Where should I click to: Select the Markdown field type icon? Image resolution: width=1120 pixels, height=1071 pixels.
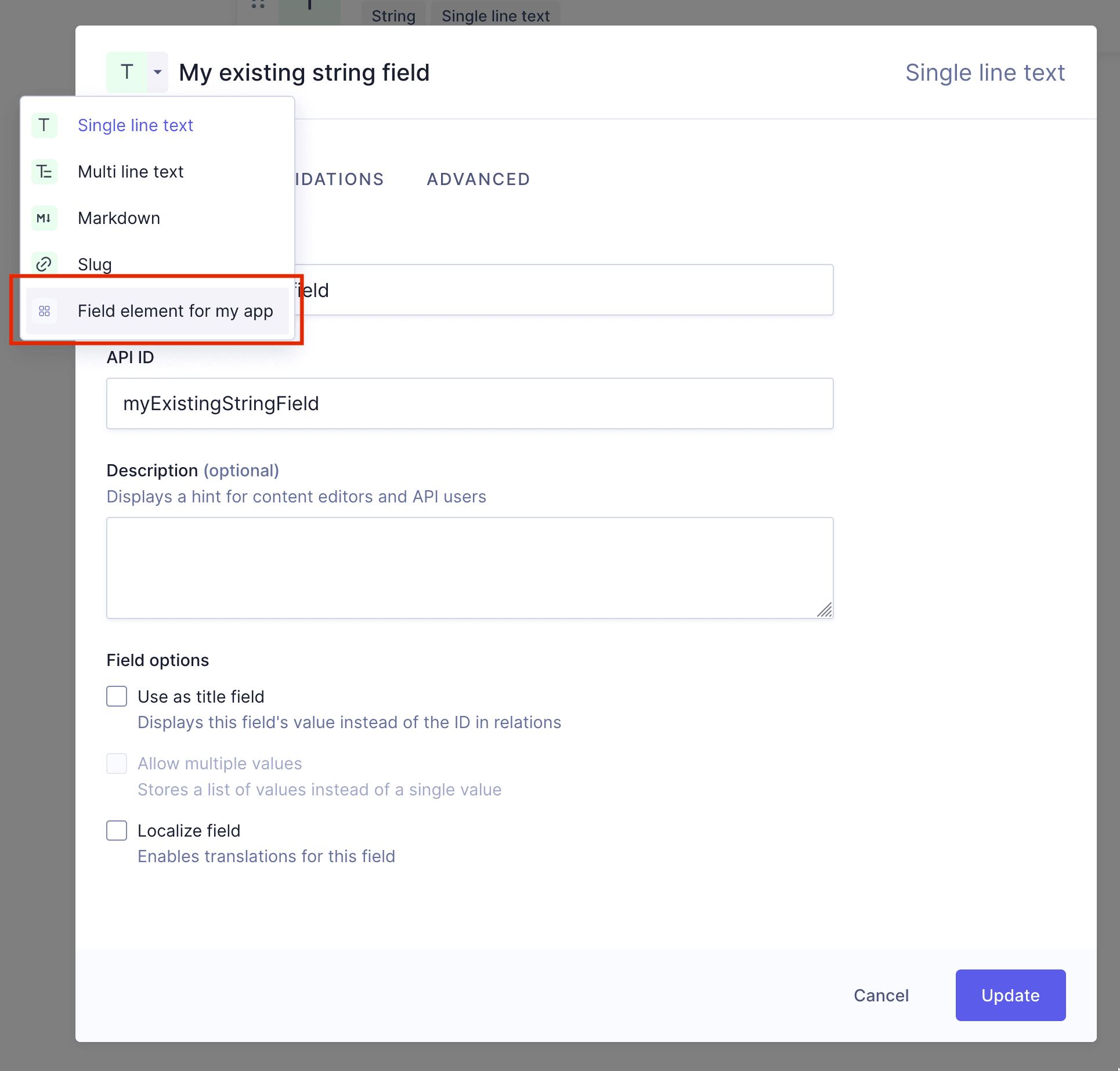44,218
